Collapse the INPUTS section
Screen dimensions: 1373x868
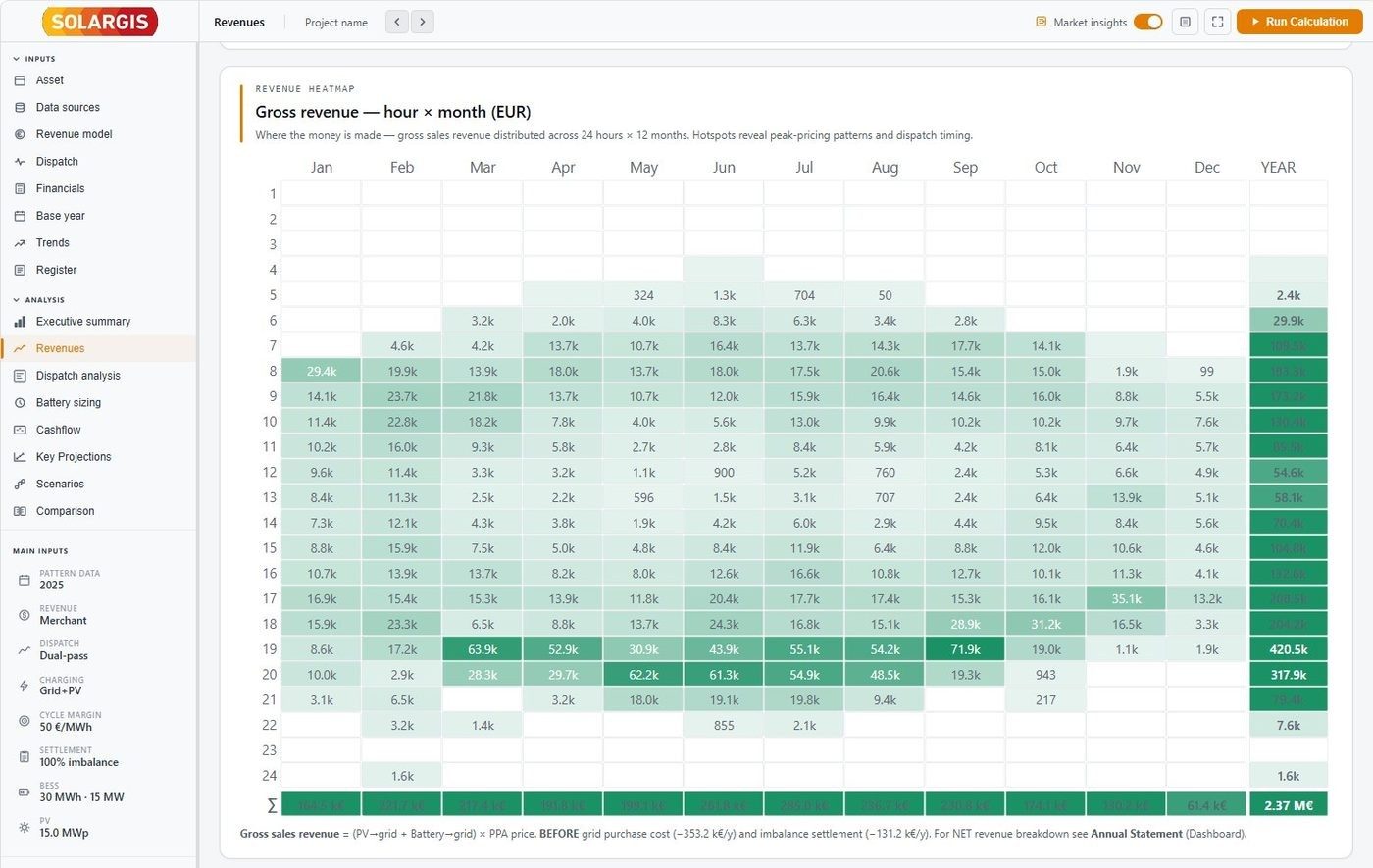pos(34,59)
